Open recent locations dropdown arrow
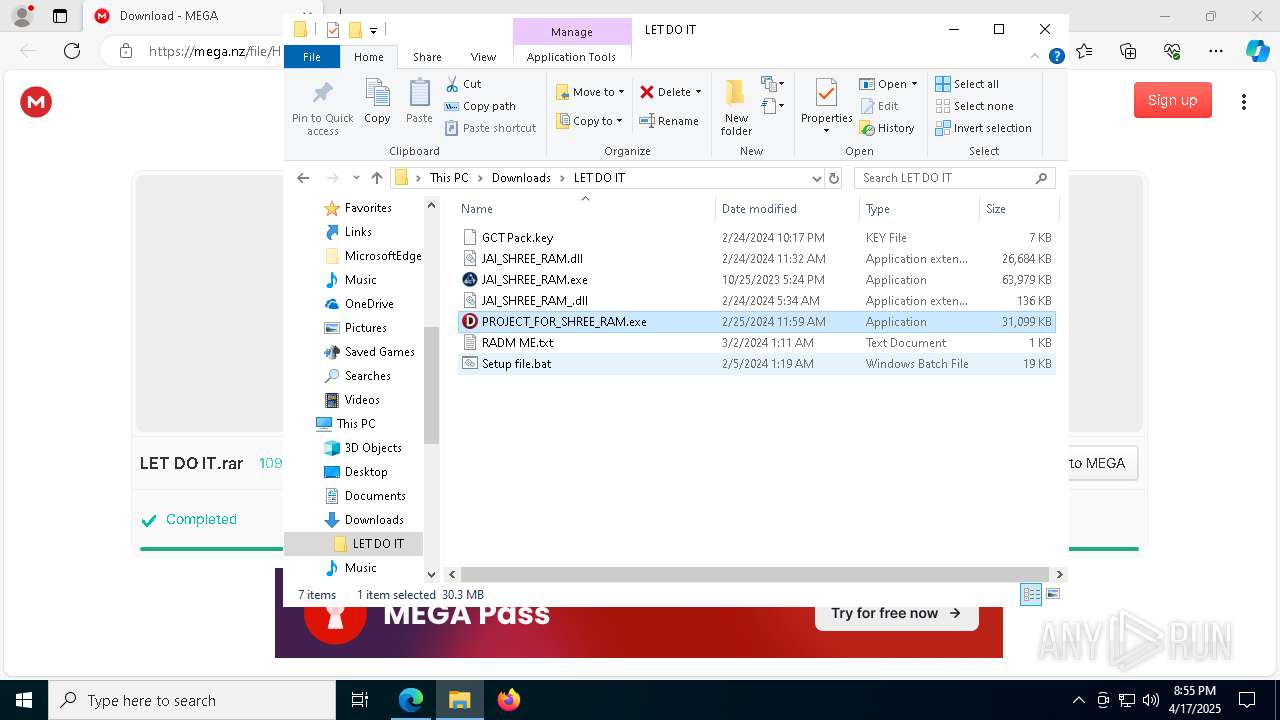The height and width of the screenshot is (720, 1280). [x=356, y=178]
